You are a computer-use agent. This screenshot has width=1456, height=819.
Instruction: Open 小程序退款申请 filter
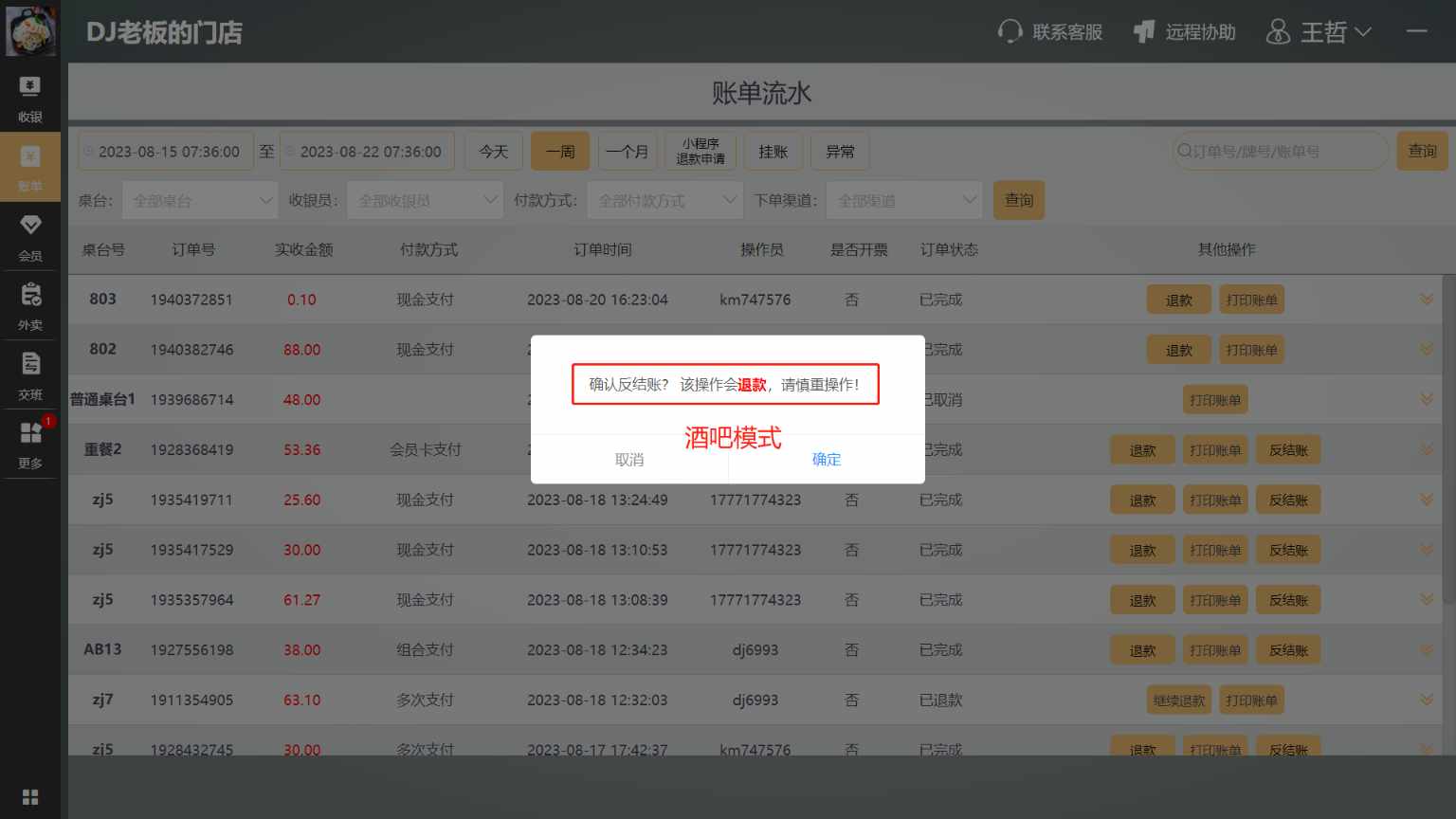click(x=701, y=152)
